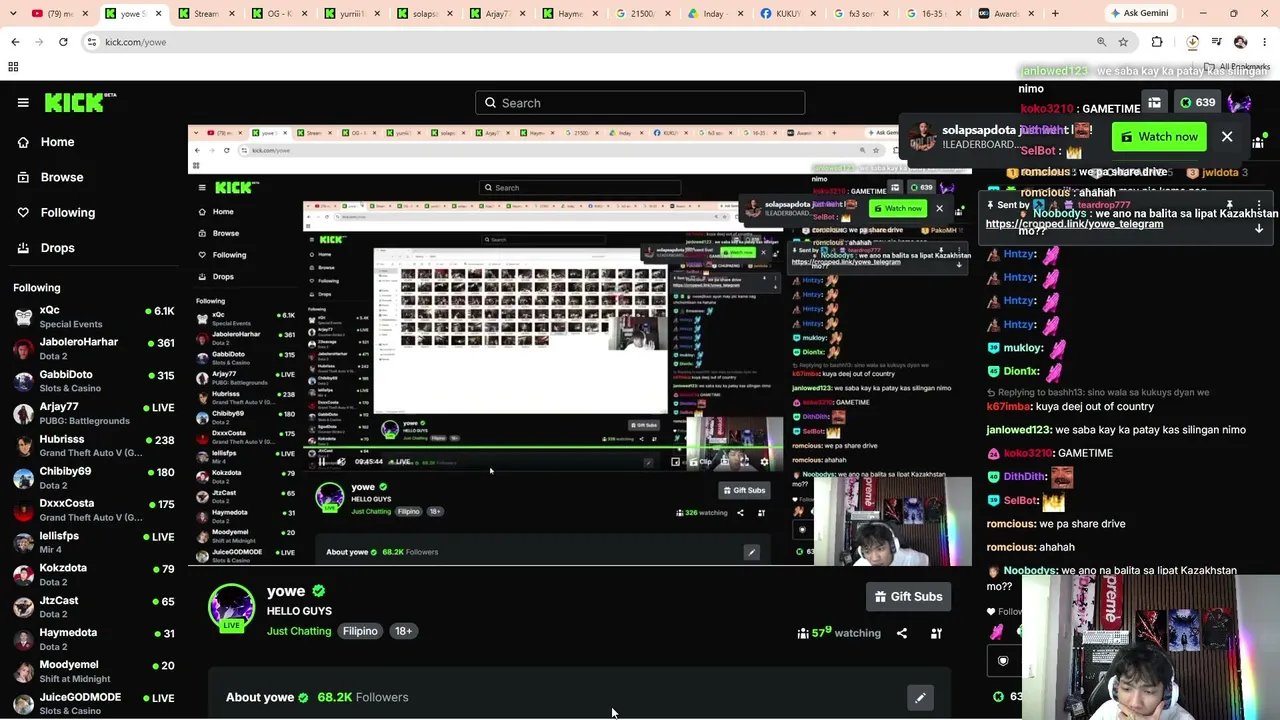Screen dimensions: 1280x720
Task: Open lellisfps channel in sidebar
Action: pyautogui.click(x=94, y=542)
